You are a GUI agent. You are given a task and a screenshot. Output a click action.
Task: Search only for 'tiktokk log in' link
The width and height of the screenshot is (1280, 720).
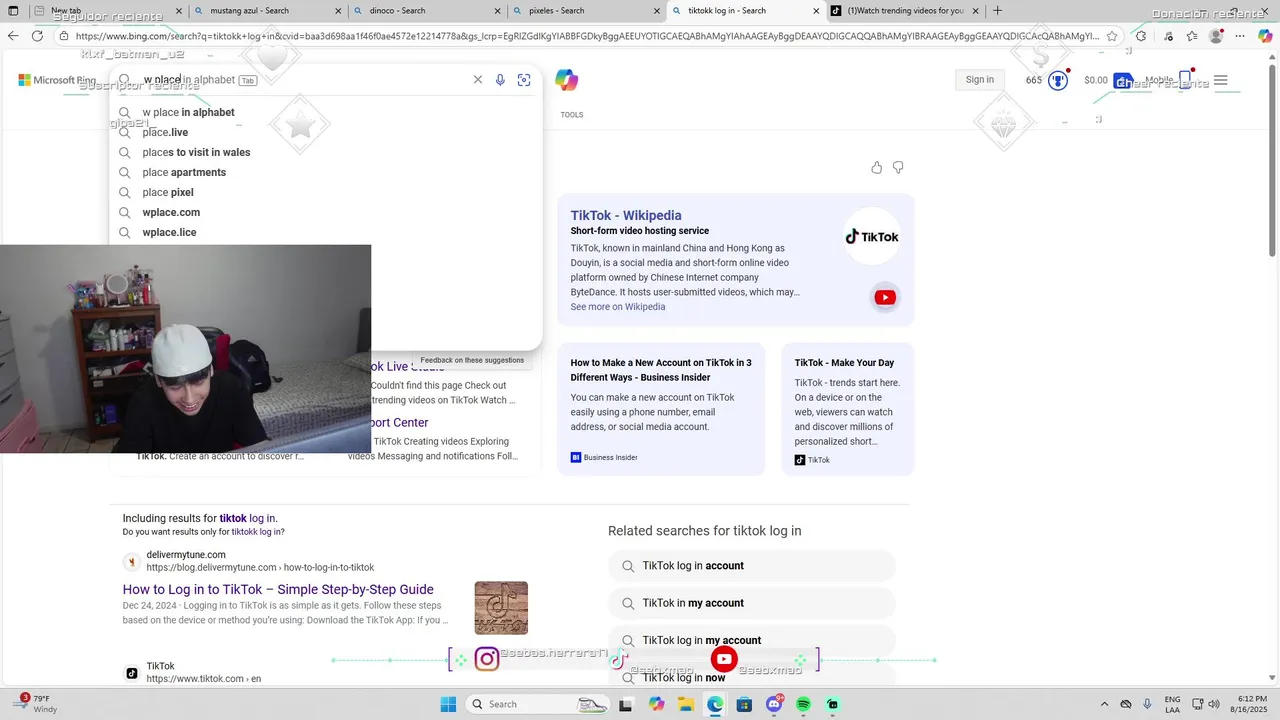click(x=257, y=532)
